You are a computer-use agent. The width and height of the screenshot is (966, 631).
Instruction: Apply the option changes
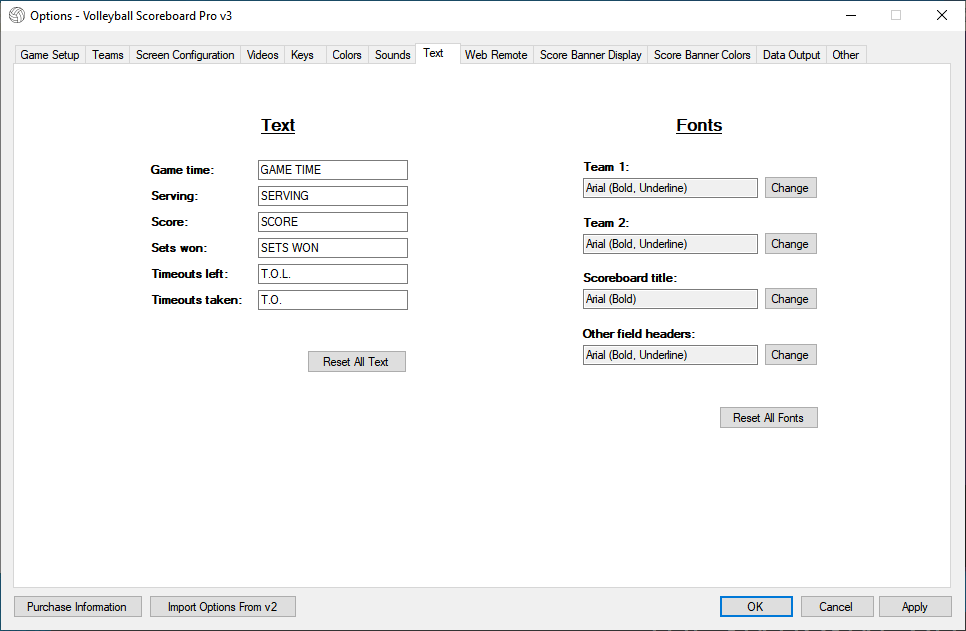(914, 607)
